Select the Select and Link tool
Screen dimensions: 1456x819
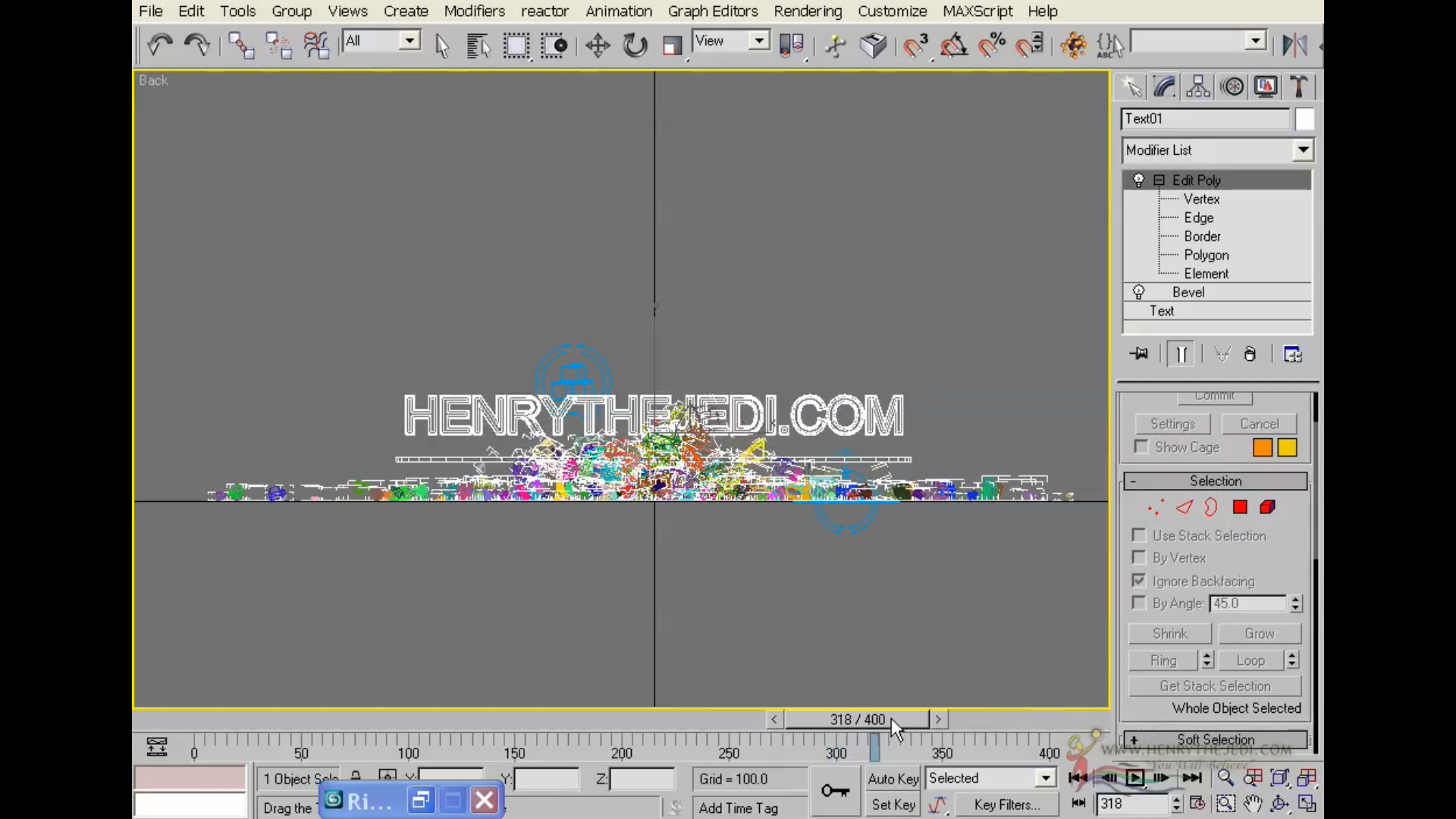[241, 45]
